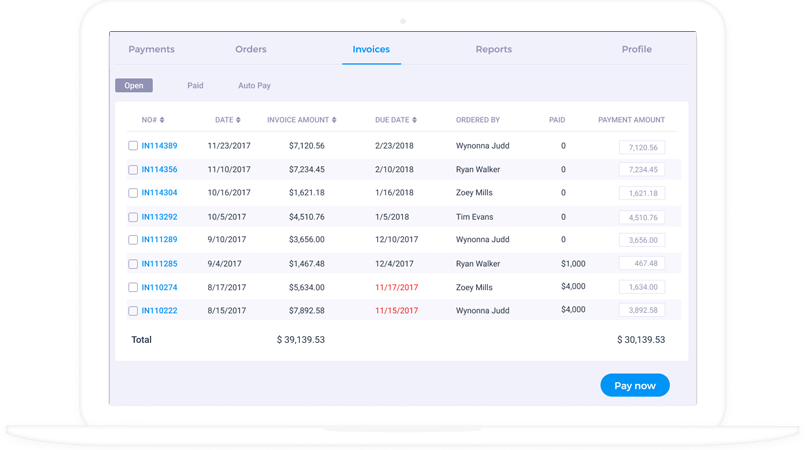
Task: Edit the payment amount field showing 467.48
Action: [642, 264]
